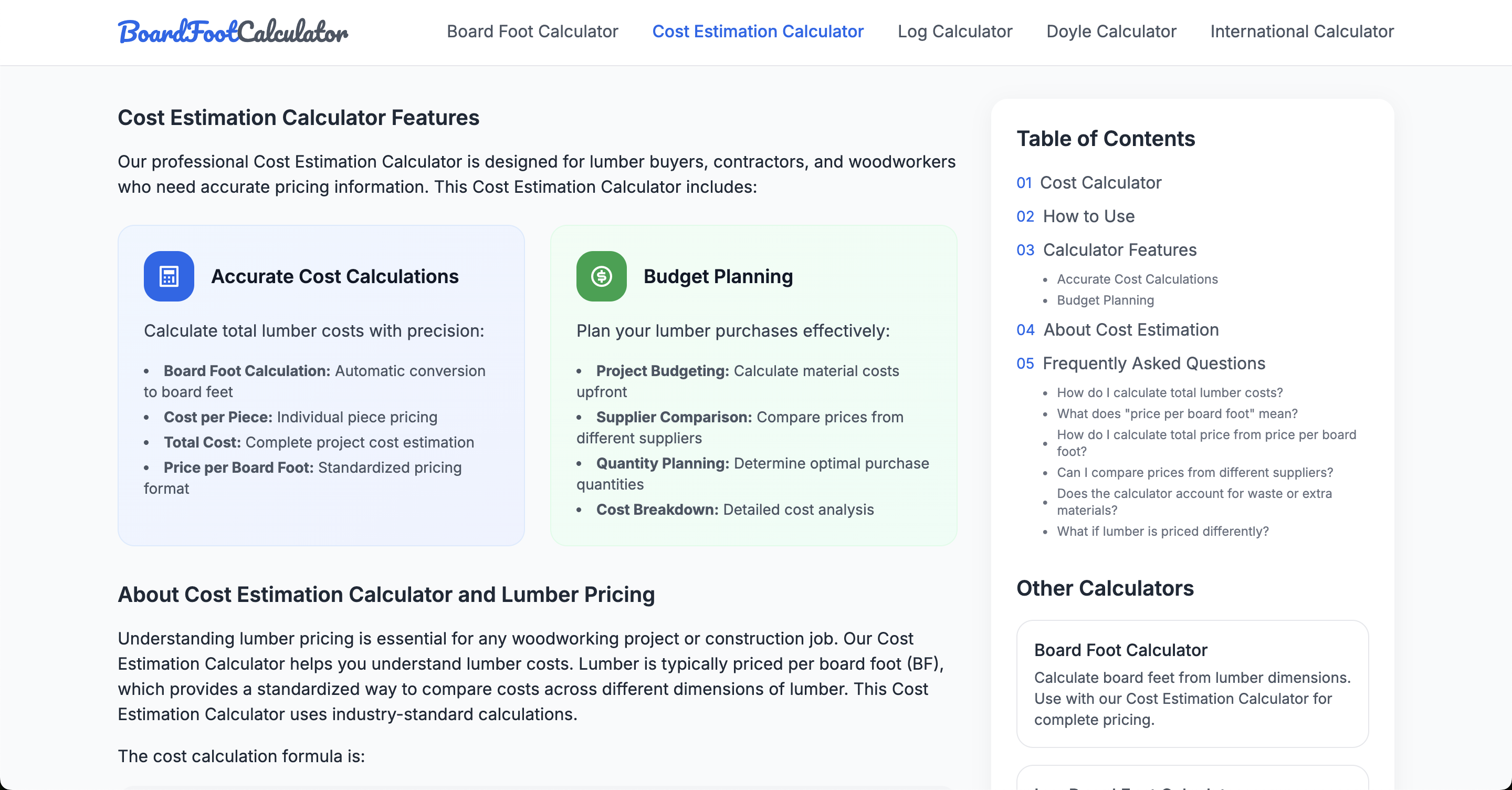Open FAQ link about calculating total lumber costs

(x=1170, y=392)
